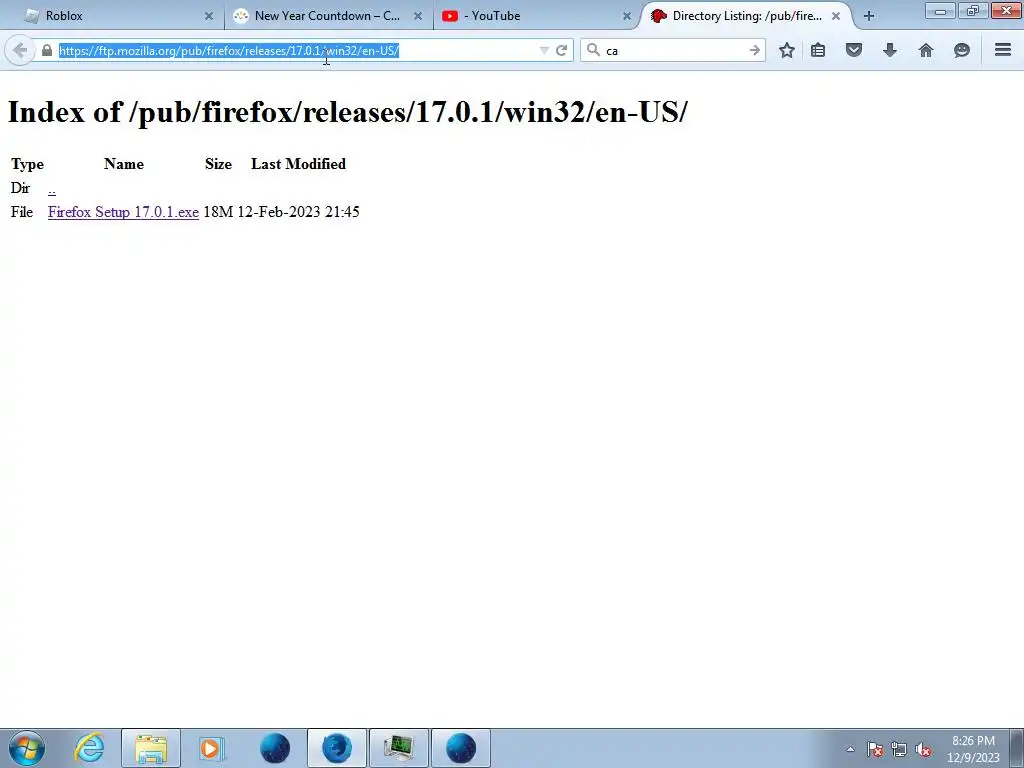This screenshot has height=768, width=1024.
Task: Click the search go arrow
Action: [754, 50]
